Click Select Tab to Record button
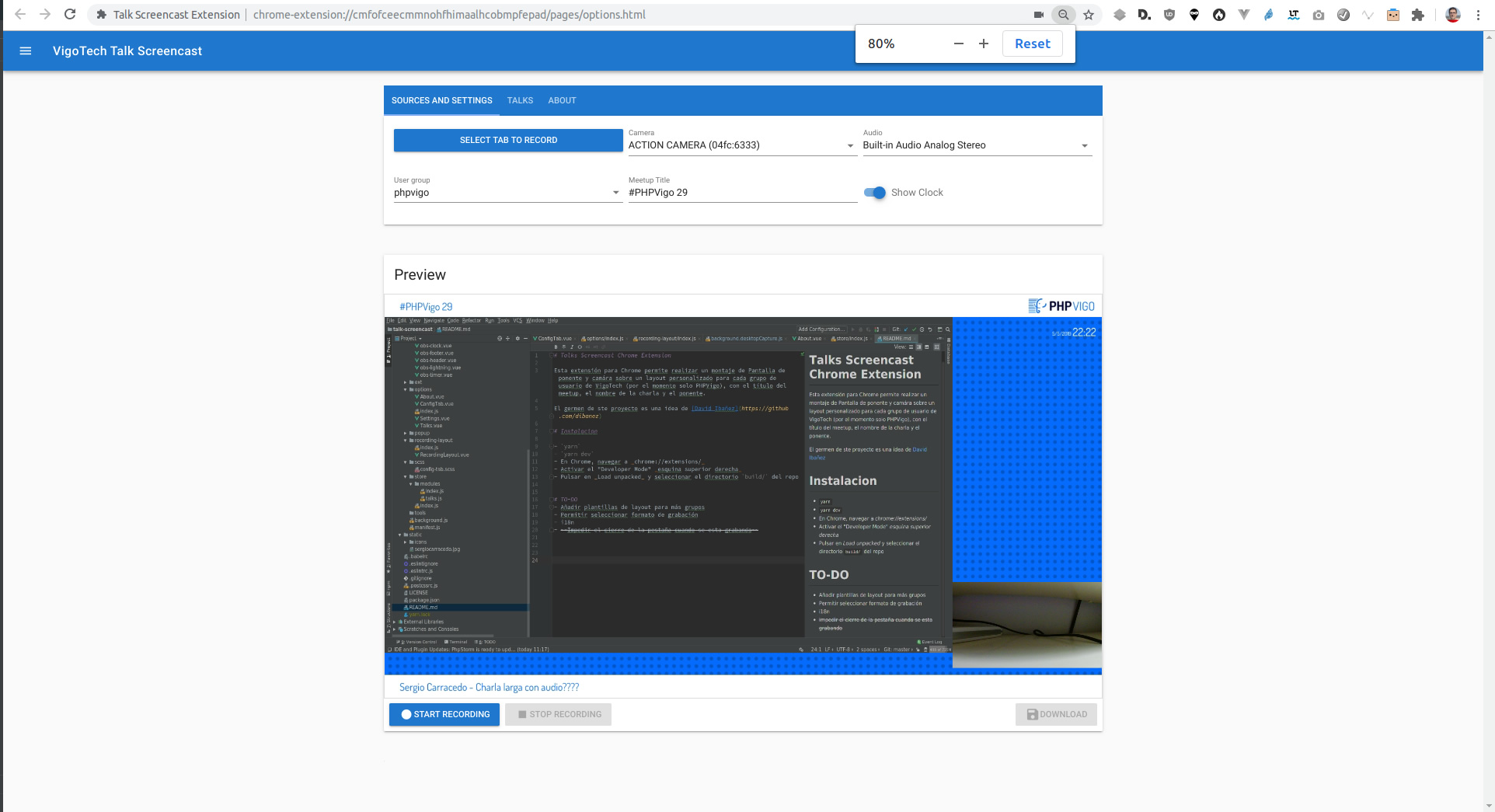 (508, 141)
